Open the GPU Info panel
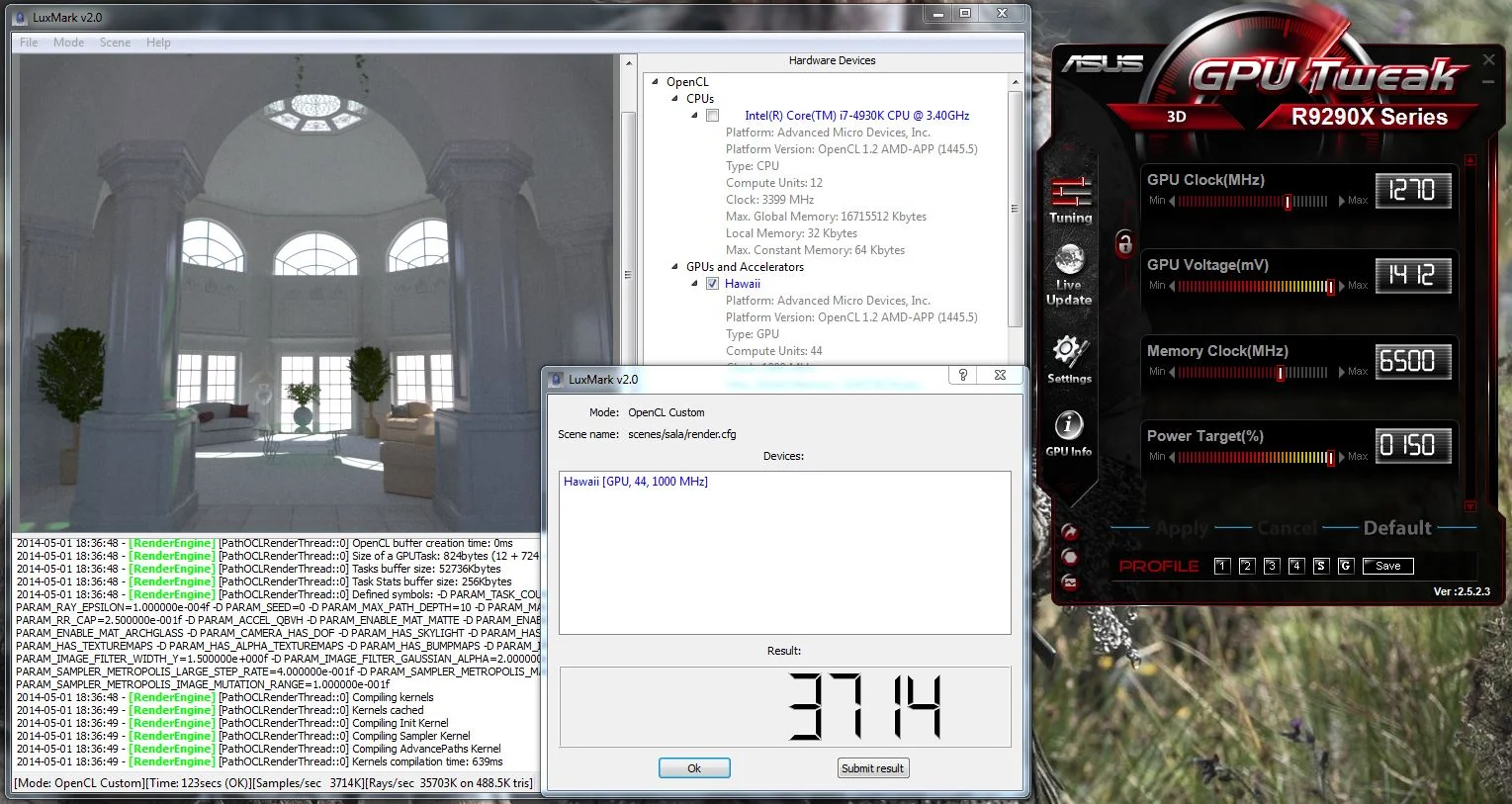Image resolution: width=1512 pixels, height=804 pixels. pos(1068,434)
